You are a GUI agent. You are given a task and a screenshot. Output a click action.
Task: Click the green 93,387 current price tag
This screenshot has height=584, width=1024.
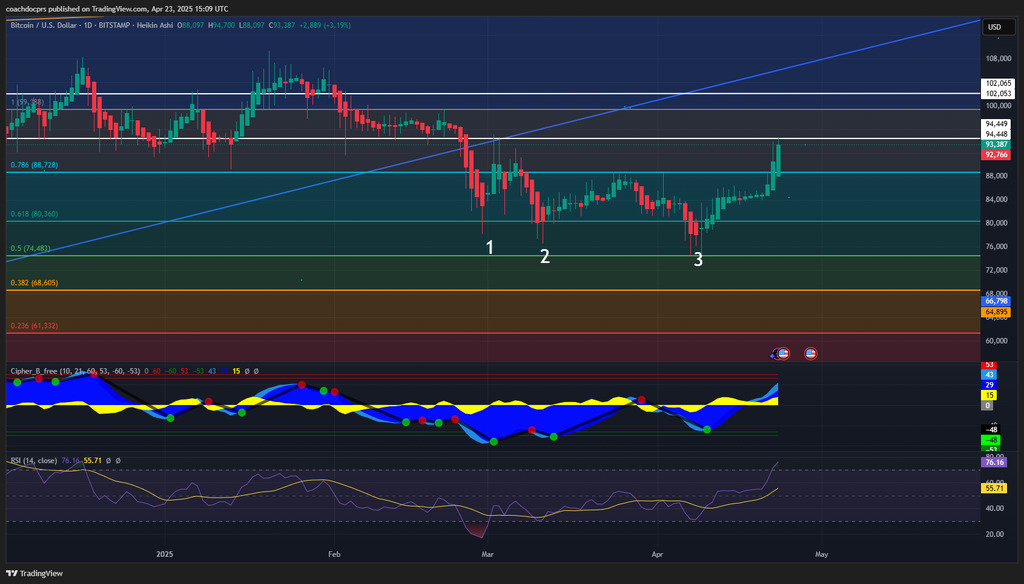pos(996,144)
